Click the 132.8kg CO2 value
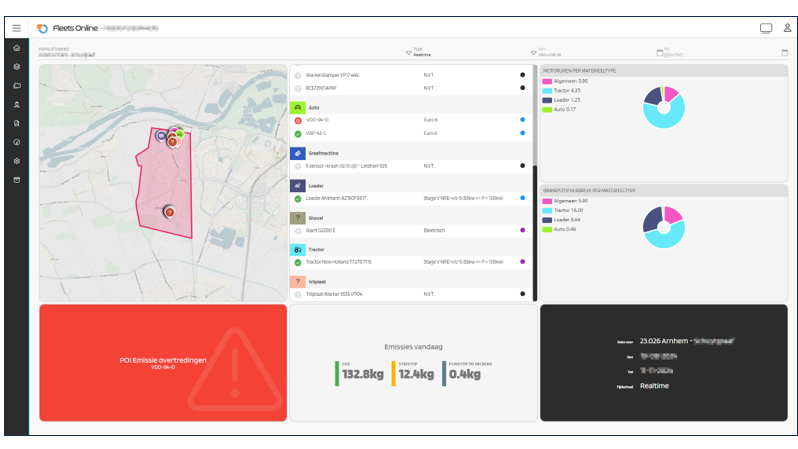The image size is (798, 449). 362,374
